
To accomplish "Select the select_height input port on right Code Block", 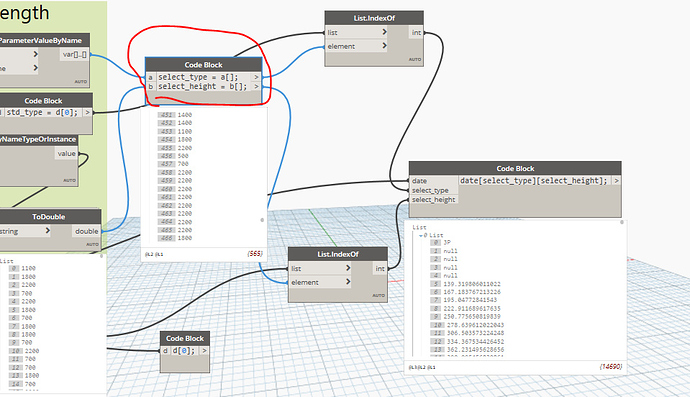I will (x=433, y=199).
